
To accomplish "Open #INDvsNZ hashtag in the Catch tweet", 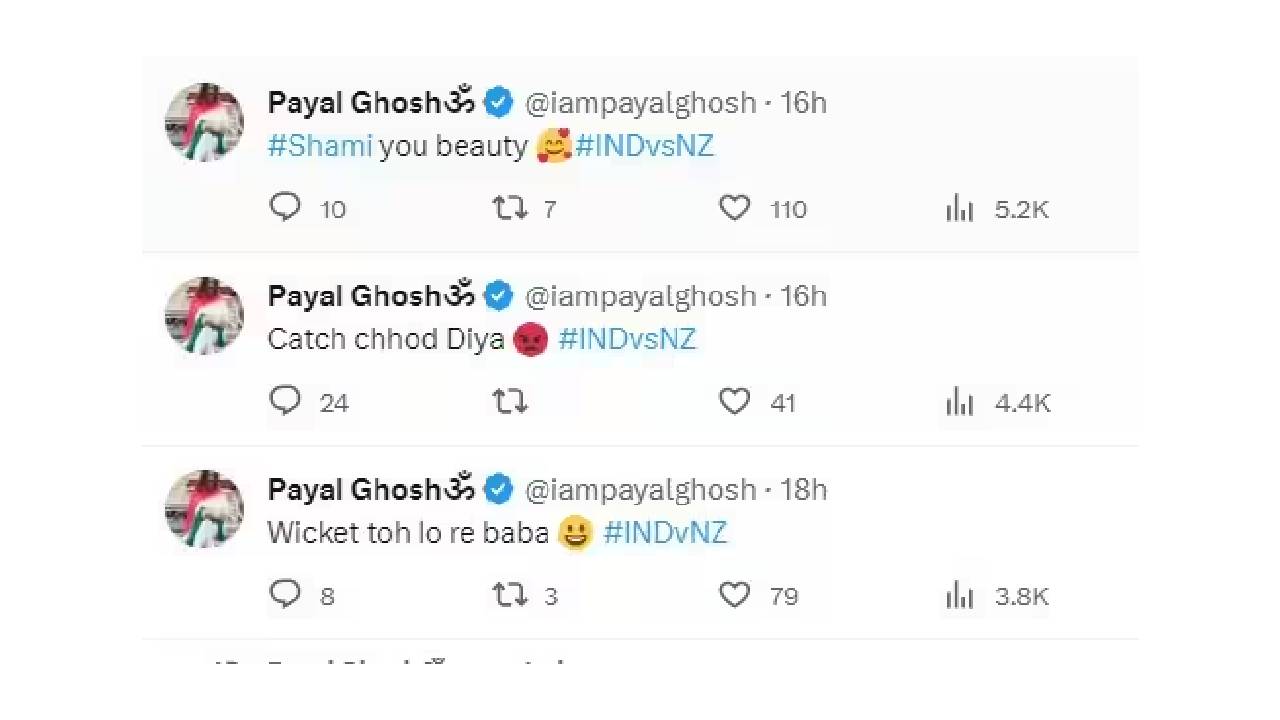I will pyautogui.click(x=627, y=339).
